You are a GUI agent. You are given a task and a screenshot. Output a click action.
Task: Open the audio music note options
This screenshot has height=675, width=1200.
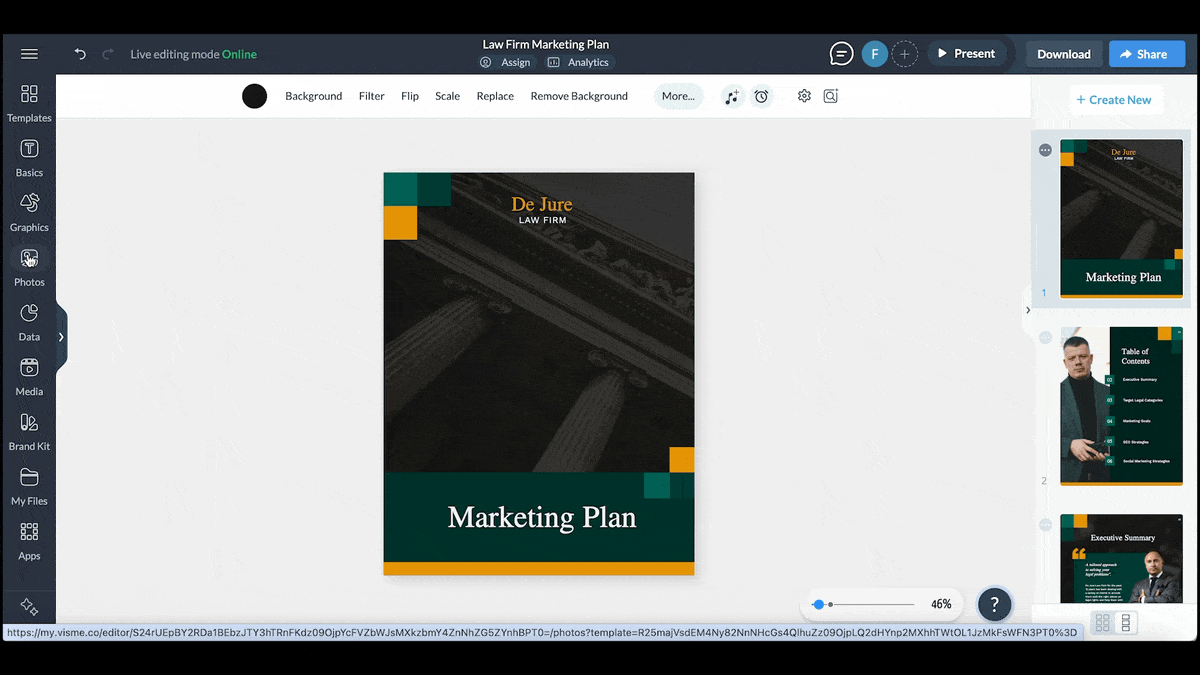click(733, 96)
